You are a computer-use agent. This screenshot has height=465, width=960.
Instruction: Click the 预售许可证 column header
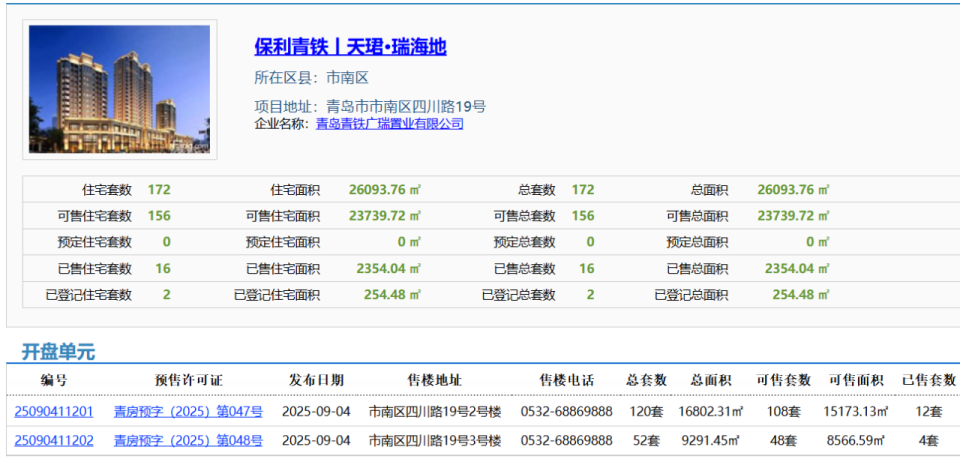(x=188, y=380)
